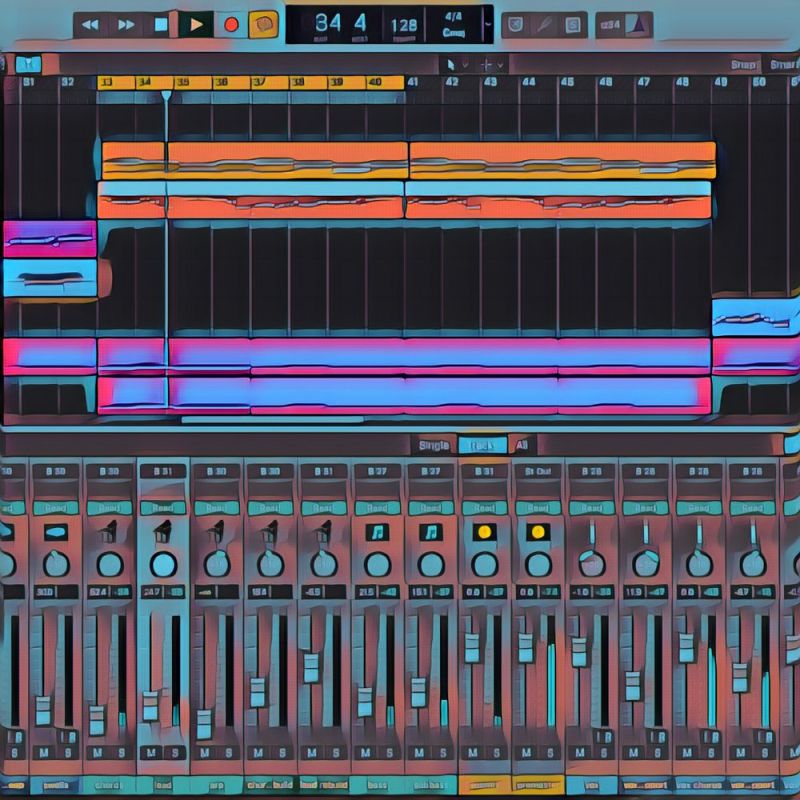Viewport: 800px width, 800px height.
Task: Click the 4/4 time signature display
Action: pos(453,16)
